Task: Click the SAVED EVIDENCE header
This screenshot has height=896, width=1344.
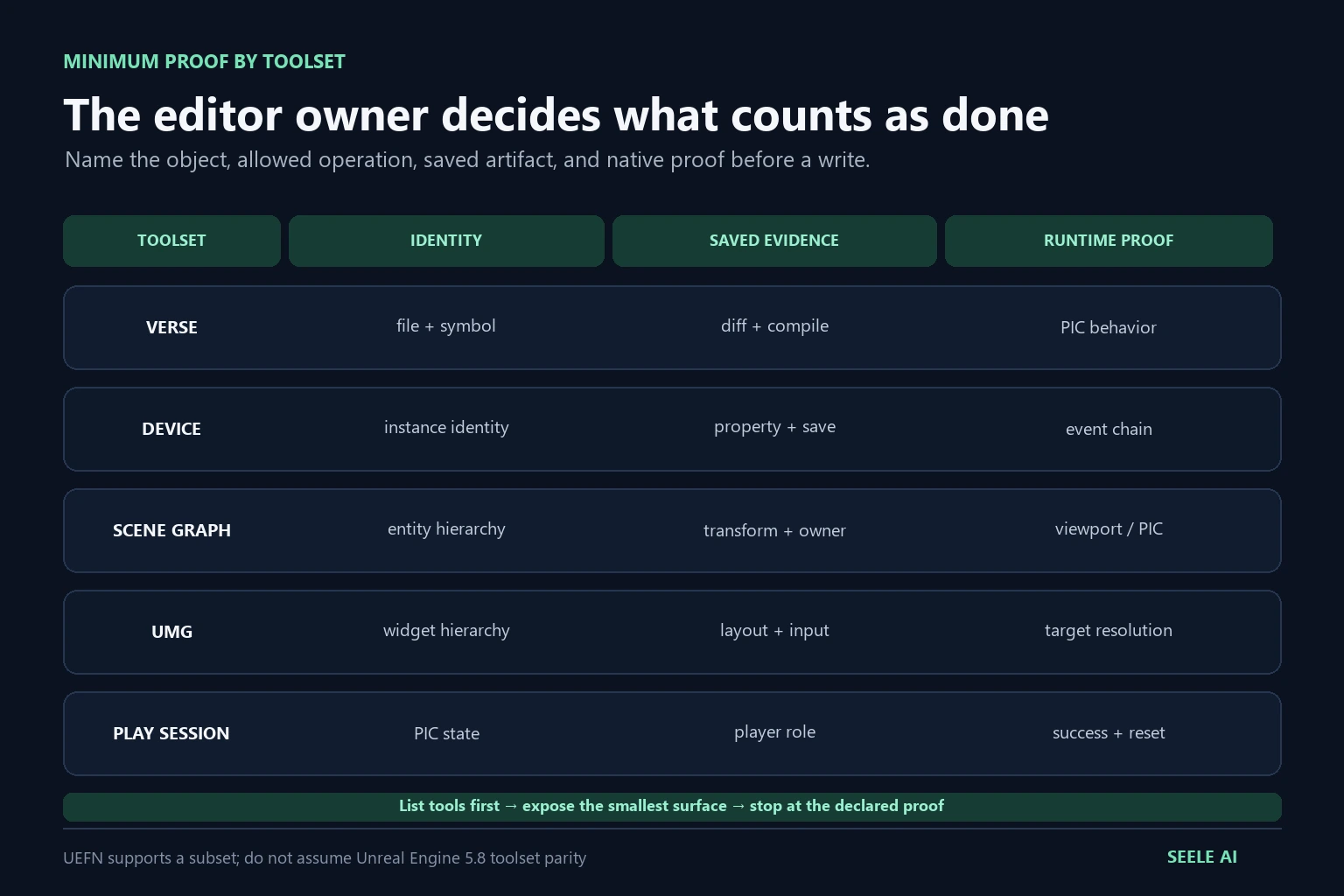Action: coord(774,241)
